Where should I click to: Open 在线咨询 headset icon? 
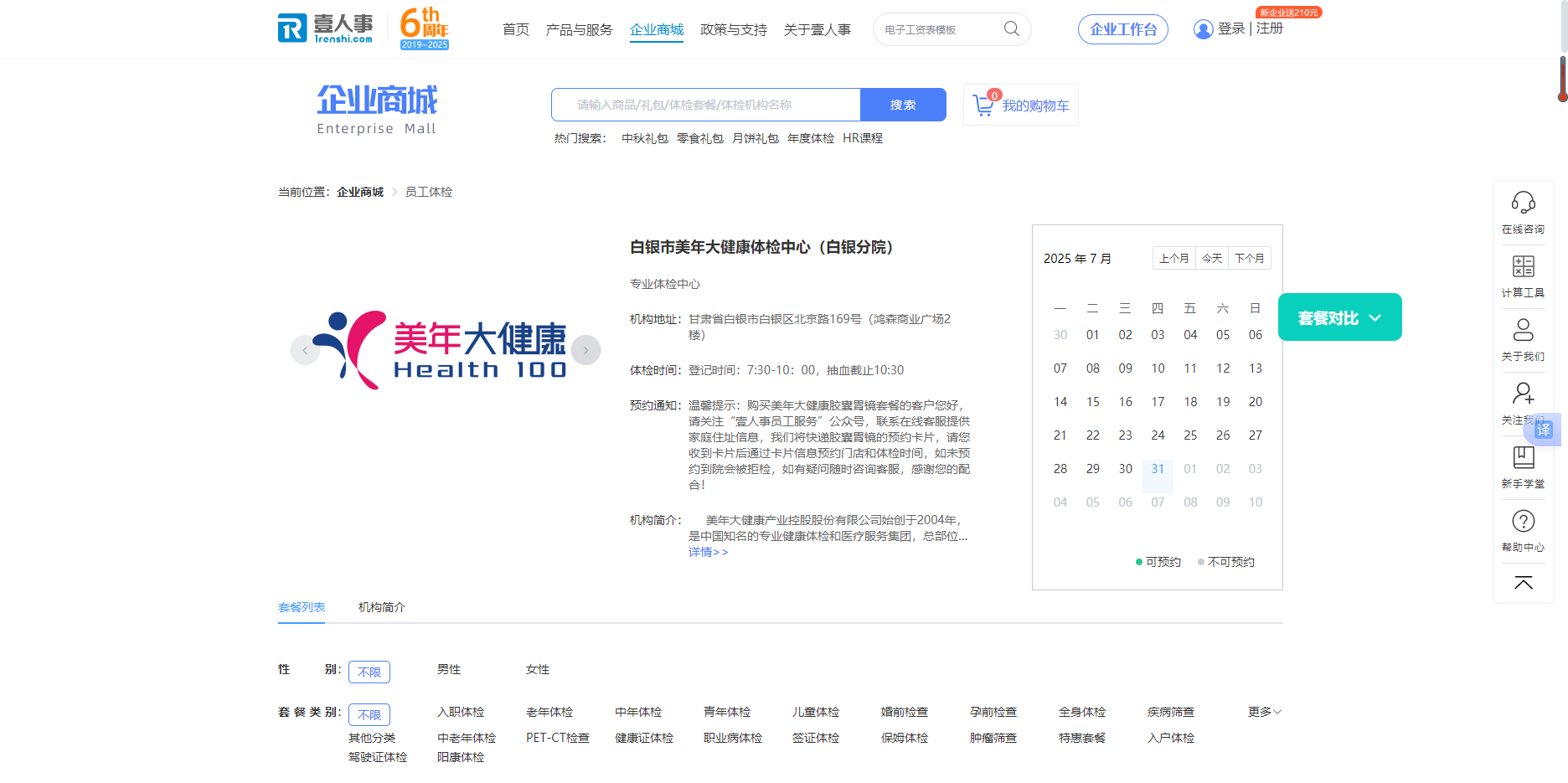[1523, 202]
